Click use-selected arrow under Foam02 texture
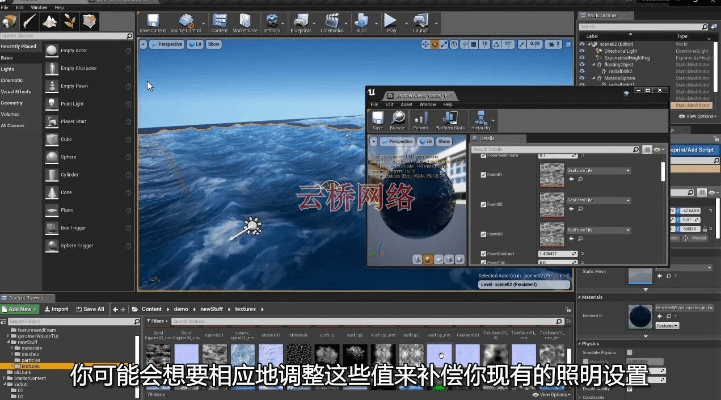The height and width of the screenshot is (400, 721). 572,209
